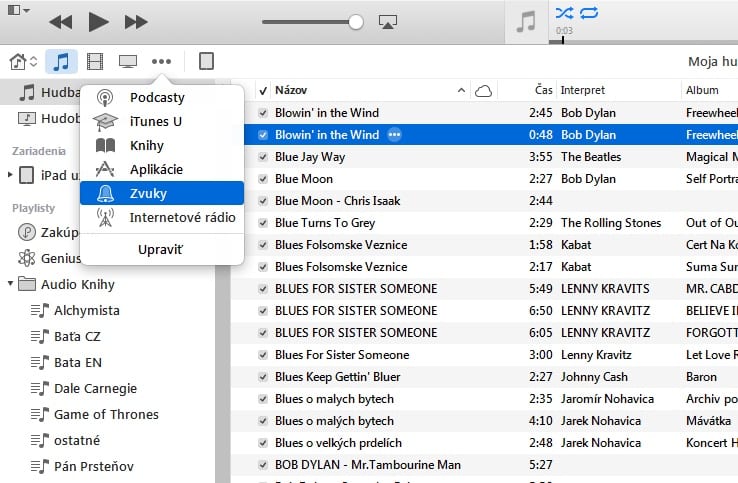Click artist Jaromír Nohavica
The image size is (738, 483).
607,399
